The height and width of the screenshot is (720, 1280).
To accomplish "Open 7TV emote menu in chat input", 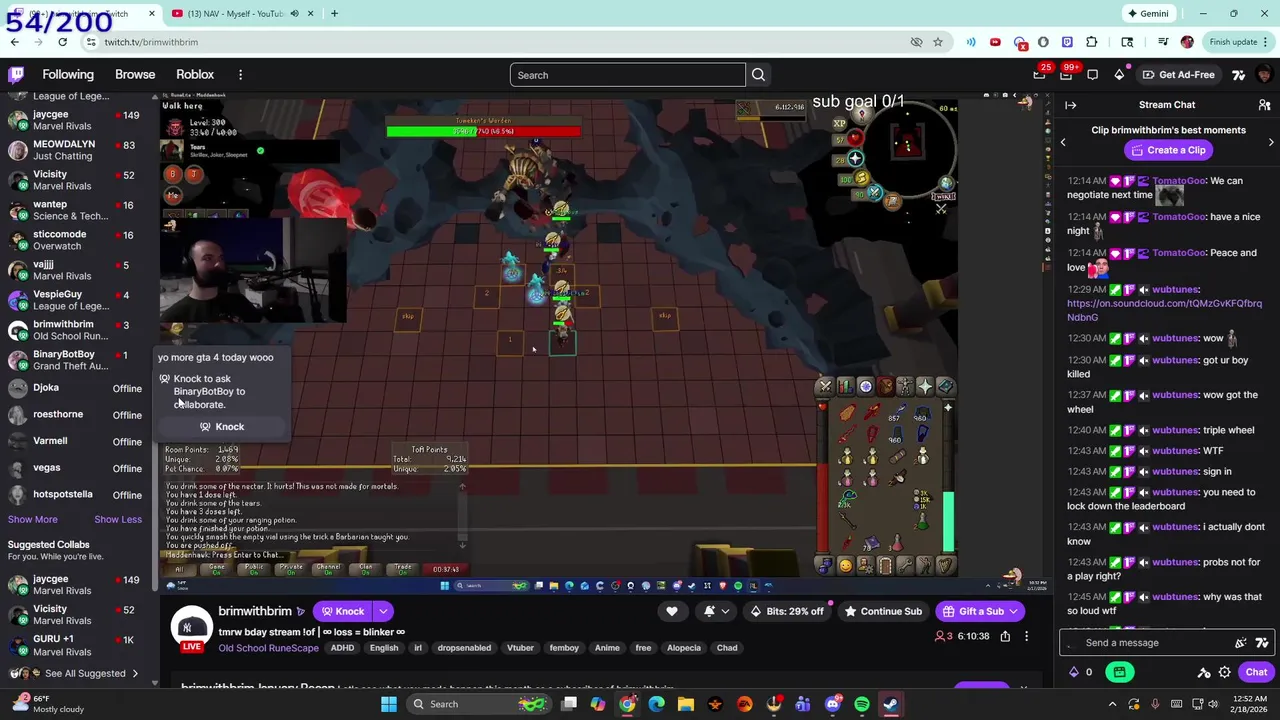I will tap(1262, 643).
